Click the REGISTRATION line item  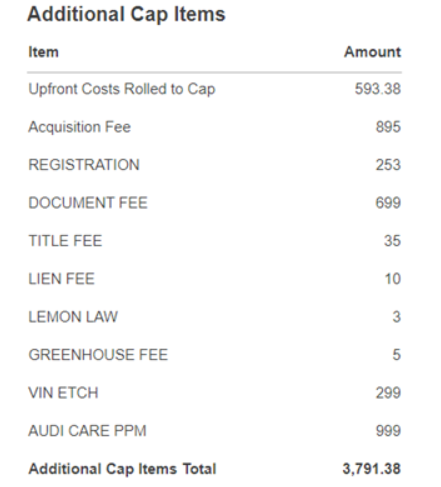(84, 165)
